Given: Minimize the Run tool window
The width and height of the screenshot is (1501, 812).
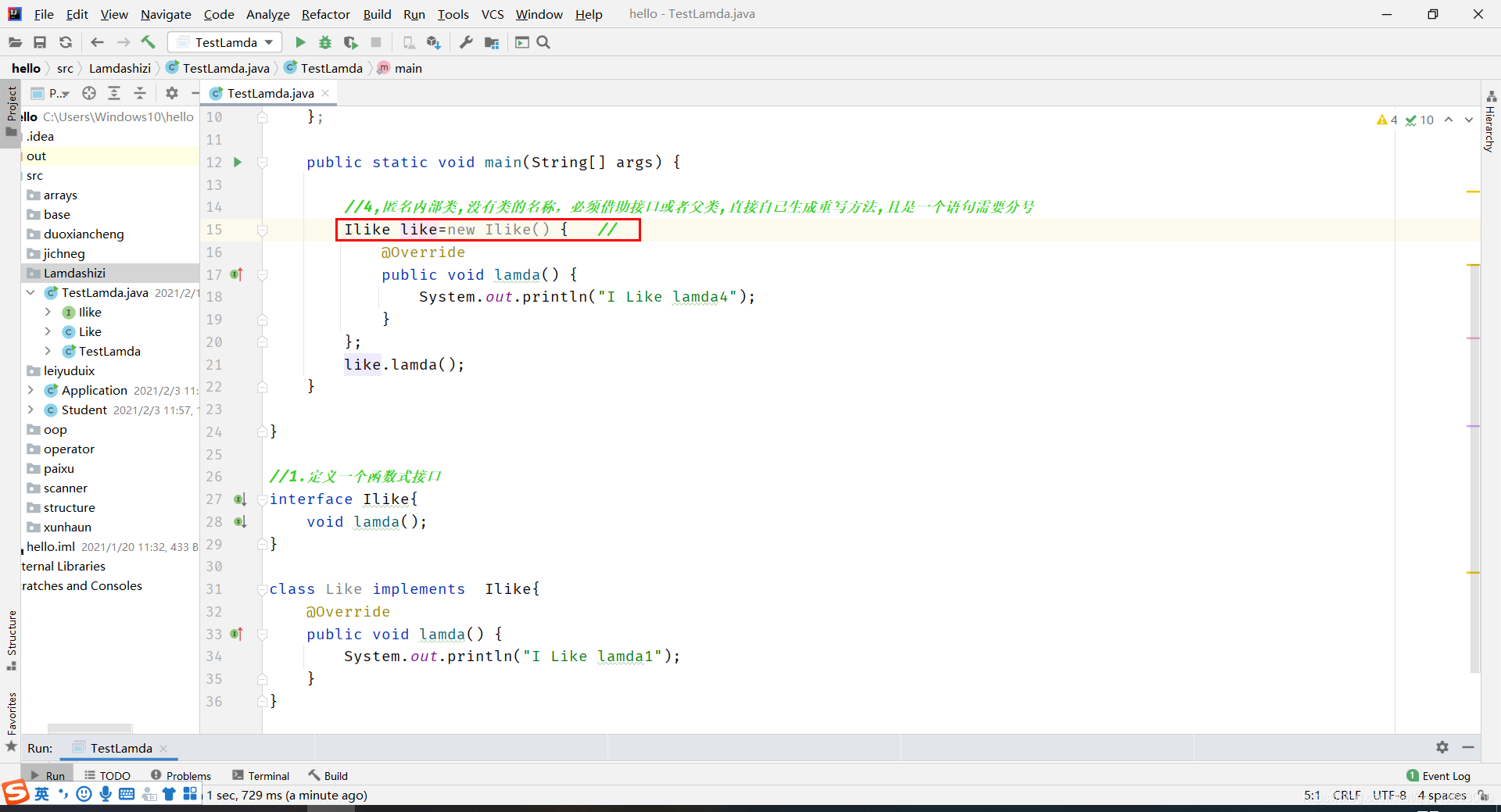Looking at the screenshot, I should point(1468,747).
